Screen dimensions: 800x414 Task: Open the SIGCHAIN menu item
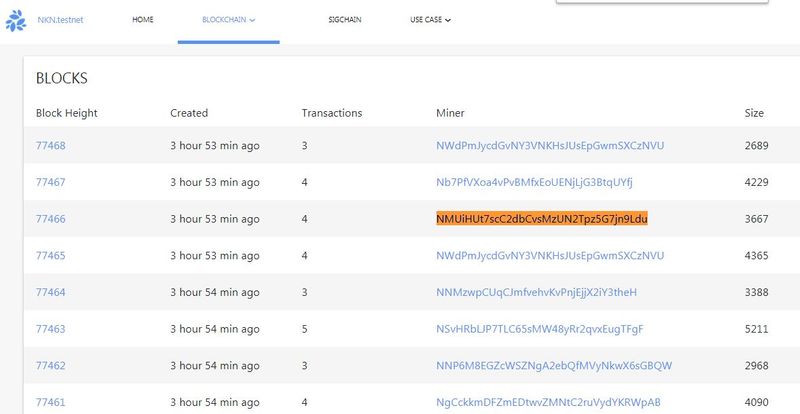[345, 19]
